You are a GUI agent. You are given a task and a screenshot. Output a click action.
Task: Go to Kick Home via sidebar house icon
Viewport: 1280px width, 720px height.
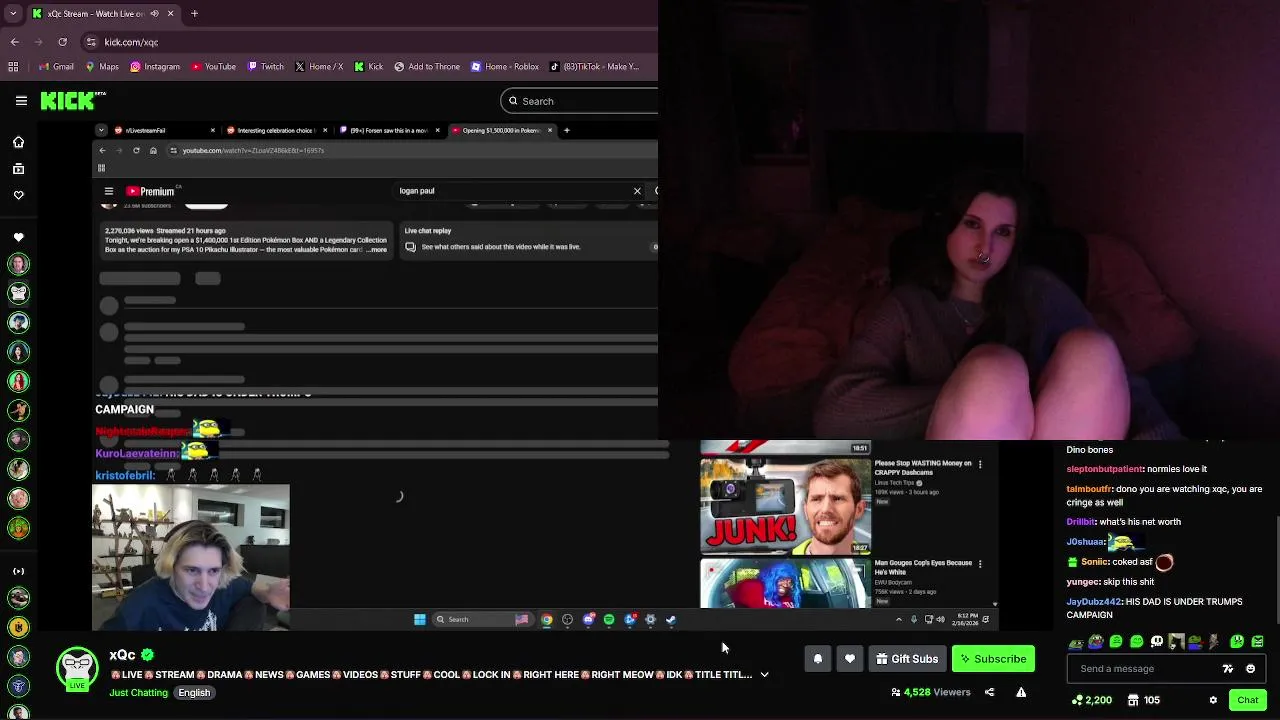[x=18, y=142]
